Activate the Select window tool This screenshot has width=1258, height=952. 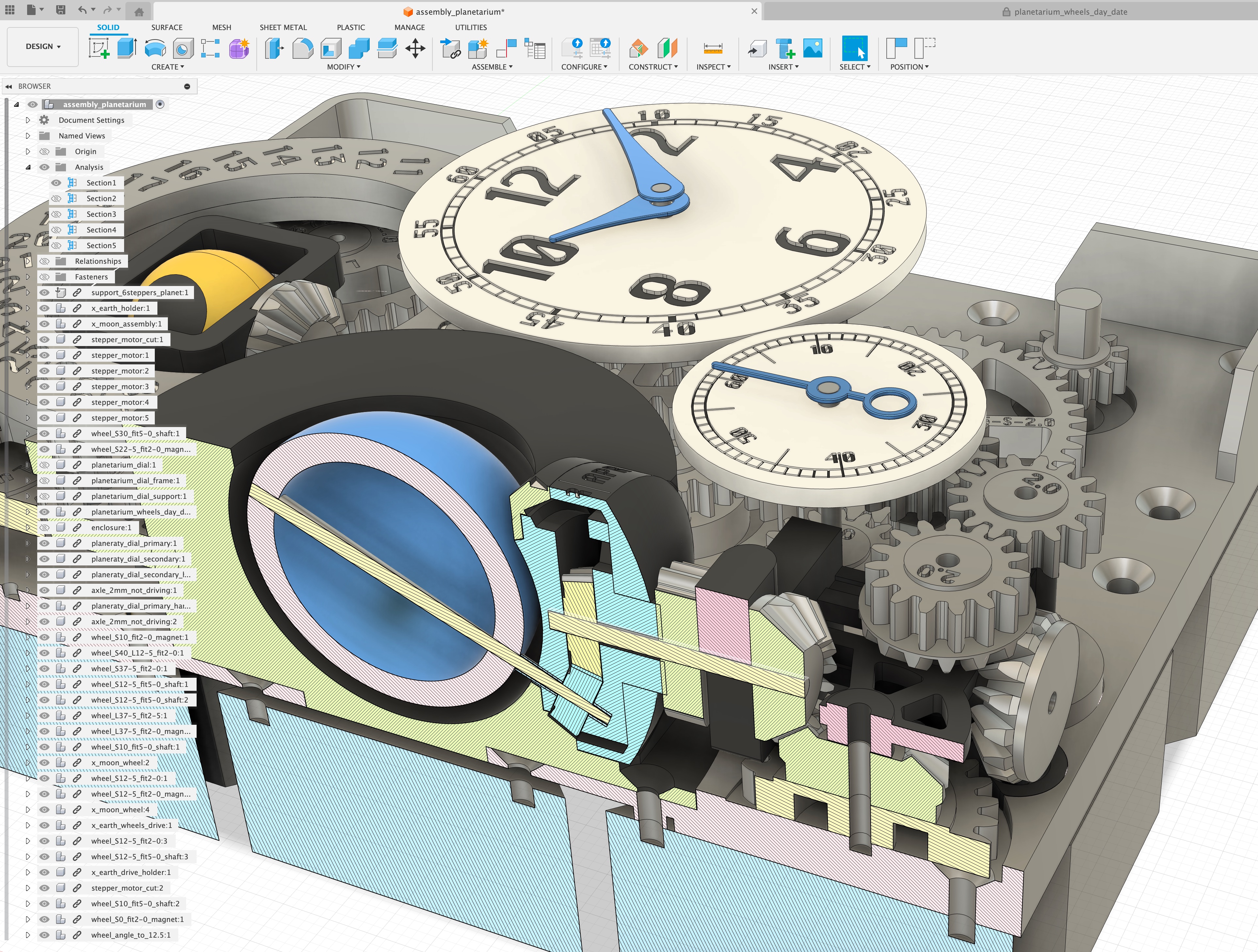click(855, 48)
